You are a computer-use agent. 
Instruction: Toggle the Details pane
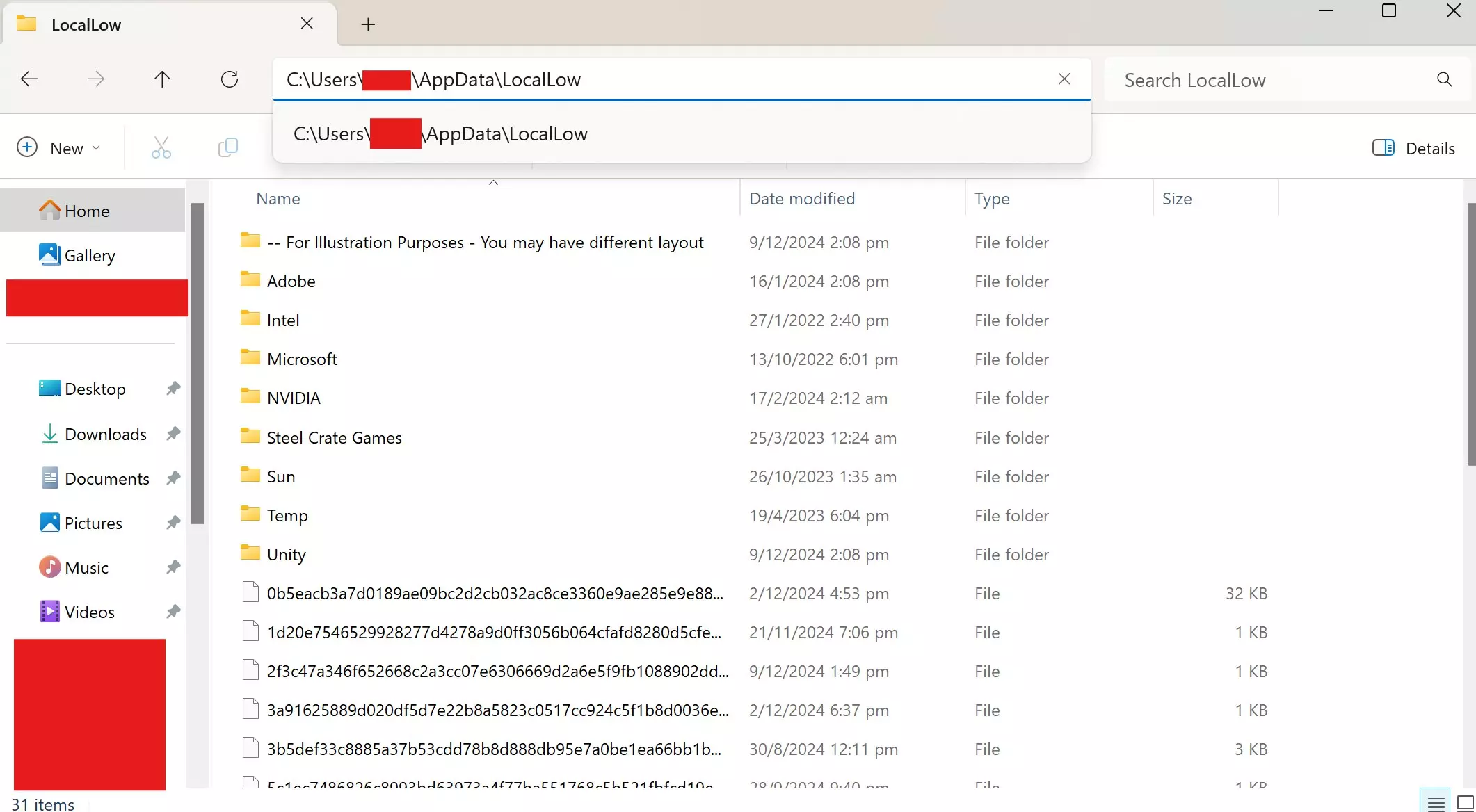pos(1413,148)
